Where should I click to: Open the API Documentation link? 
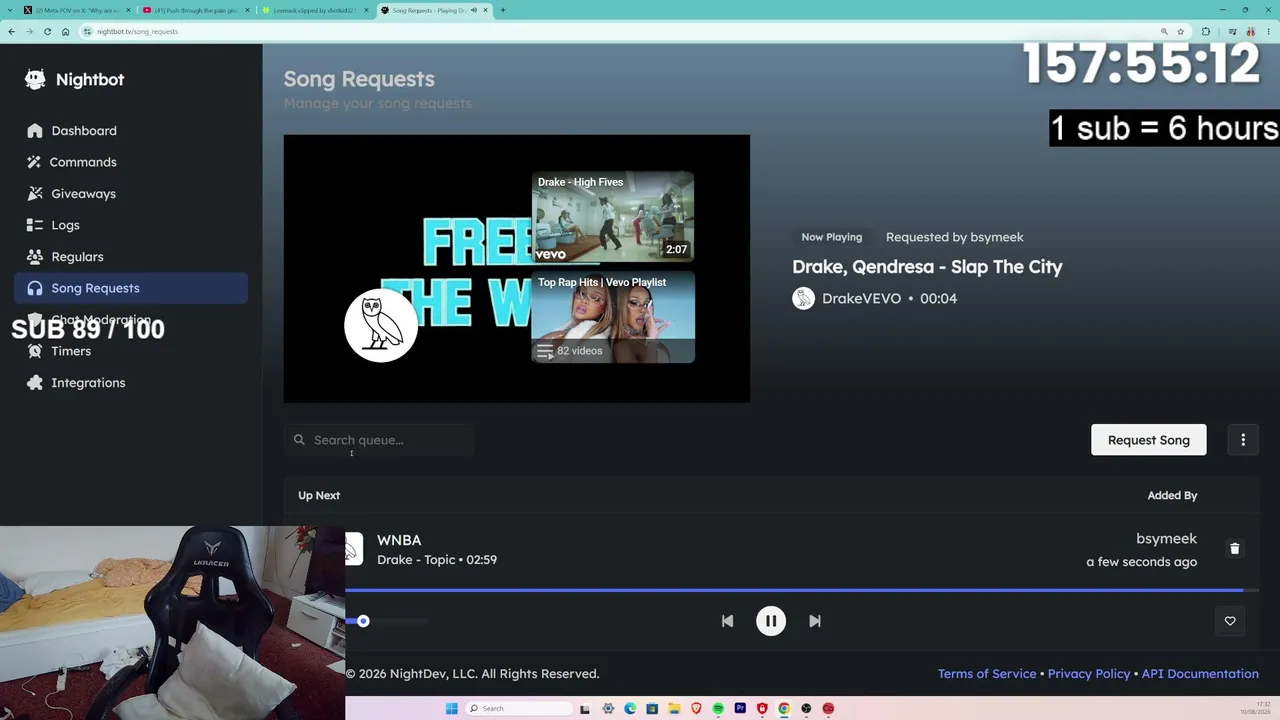[x=1200, y=674]
